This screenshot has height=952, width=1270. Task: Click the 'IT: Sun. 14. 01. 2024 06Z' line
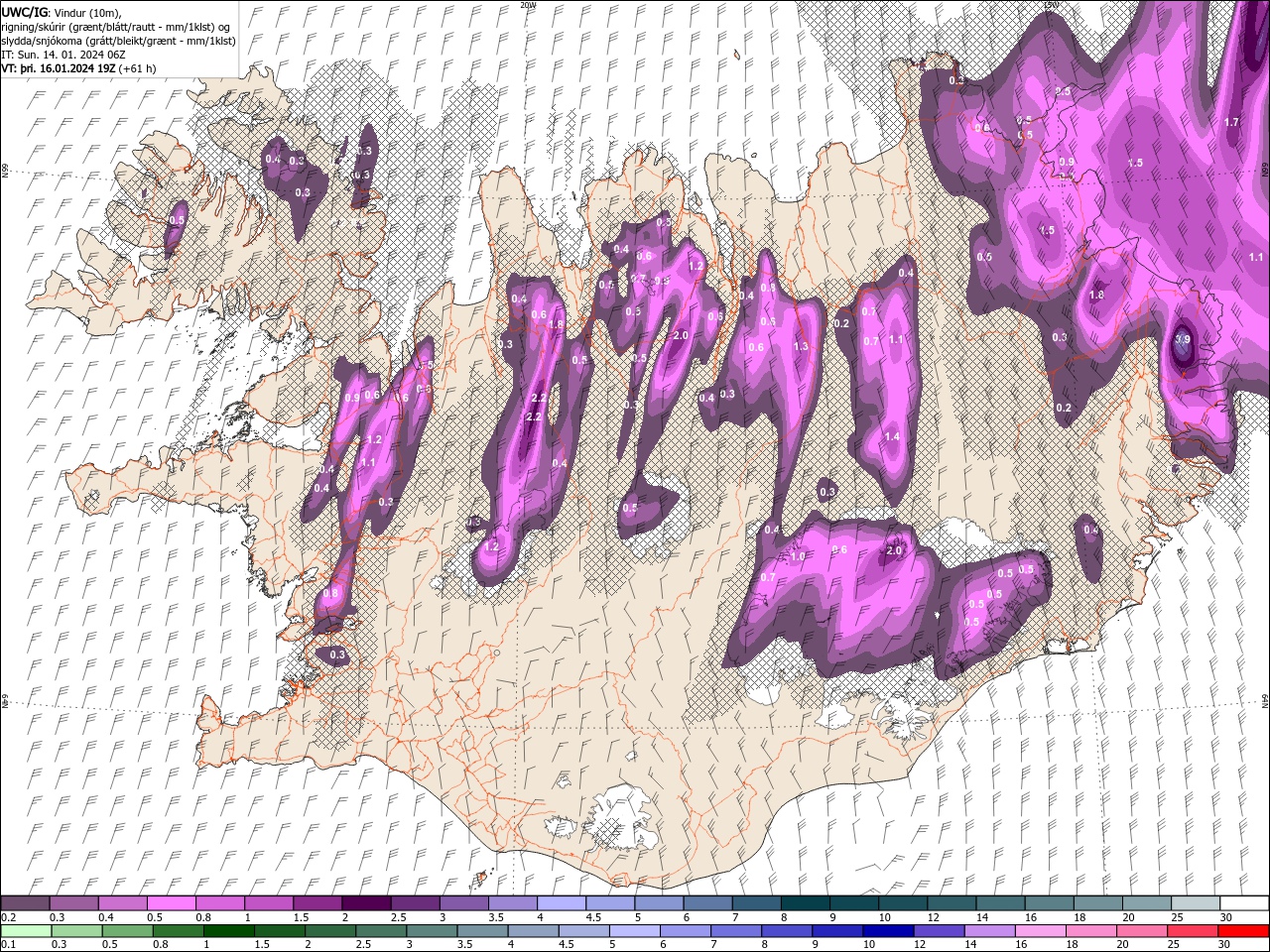(x=63, y=54)
